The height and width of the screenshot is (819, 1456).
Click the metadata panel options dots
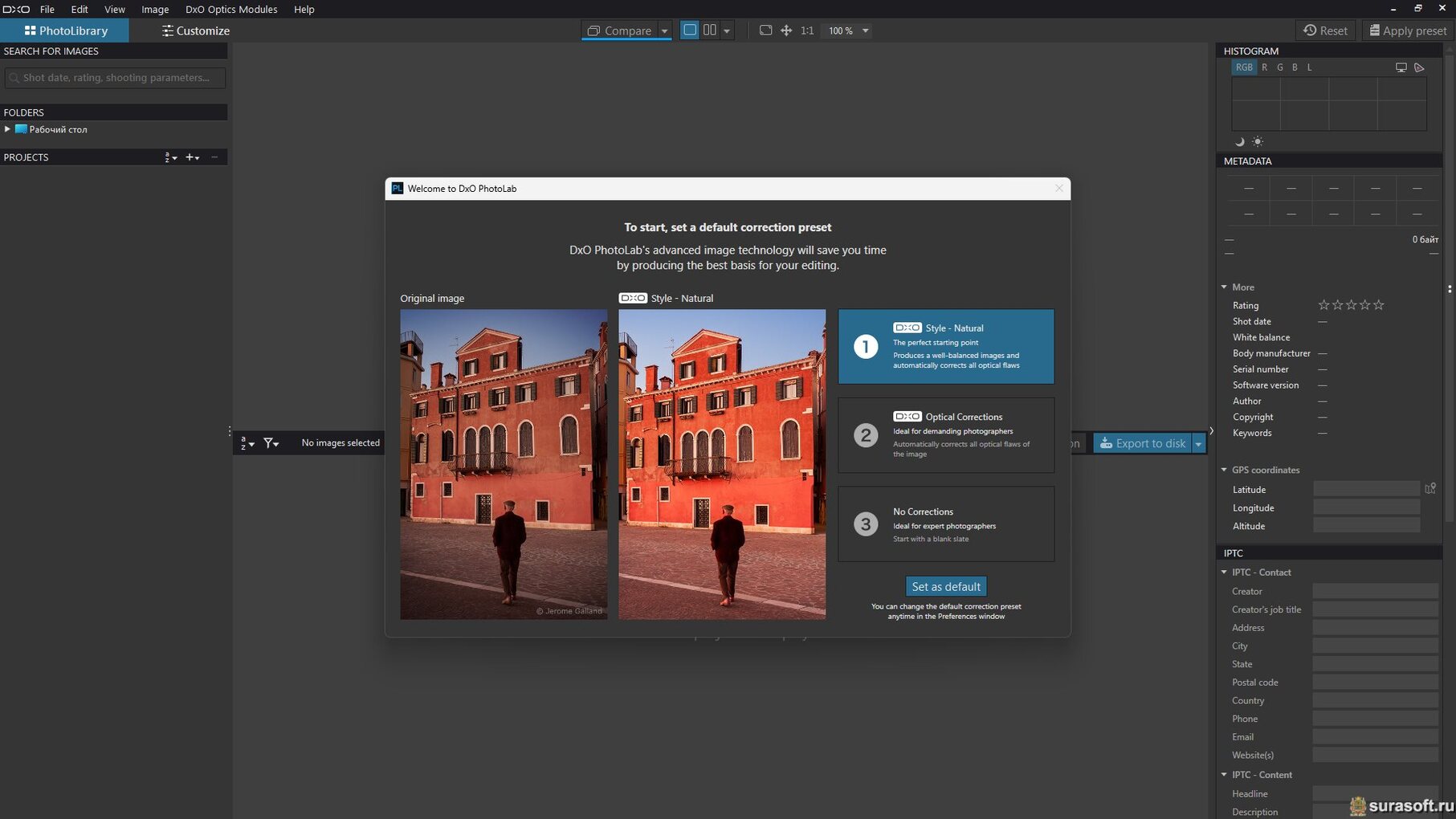pyautogui.click(x=1450, y=288)
